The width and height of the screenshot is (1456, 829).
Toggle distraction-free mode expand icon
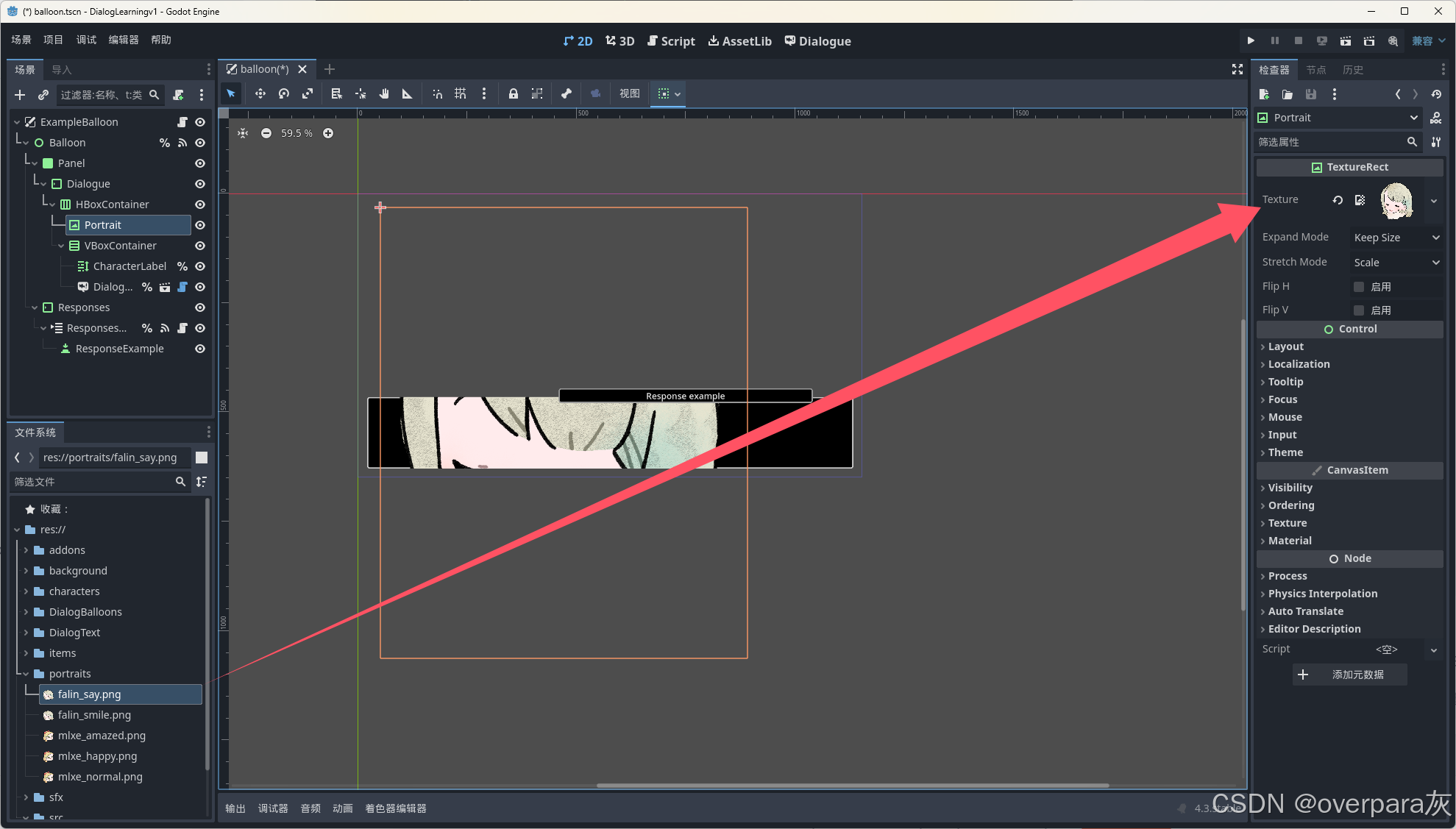point(1237,69)
